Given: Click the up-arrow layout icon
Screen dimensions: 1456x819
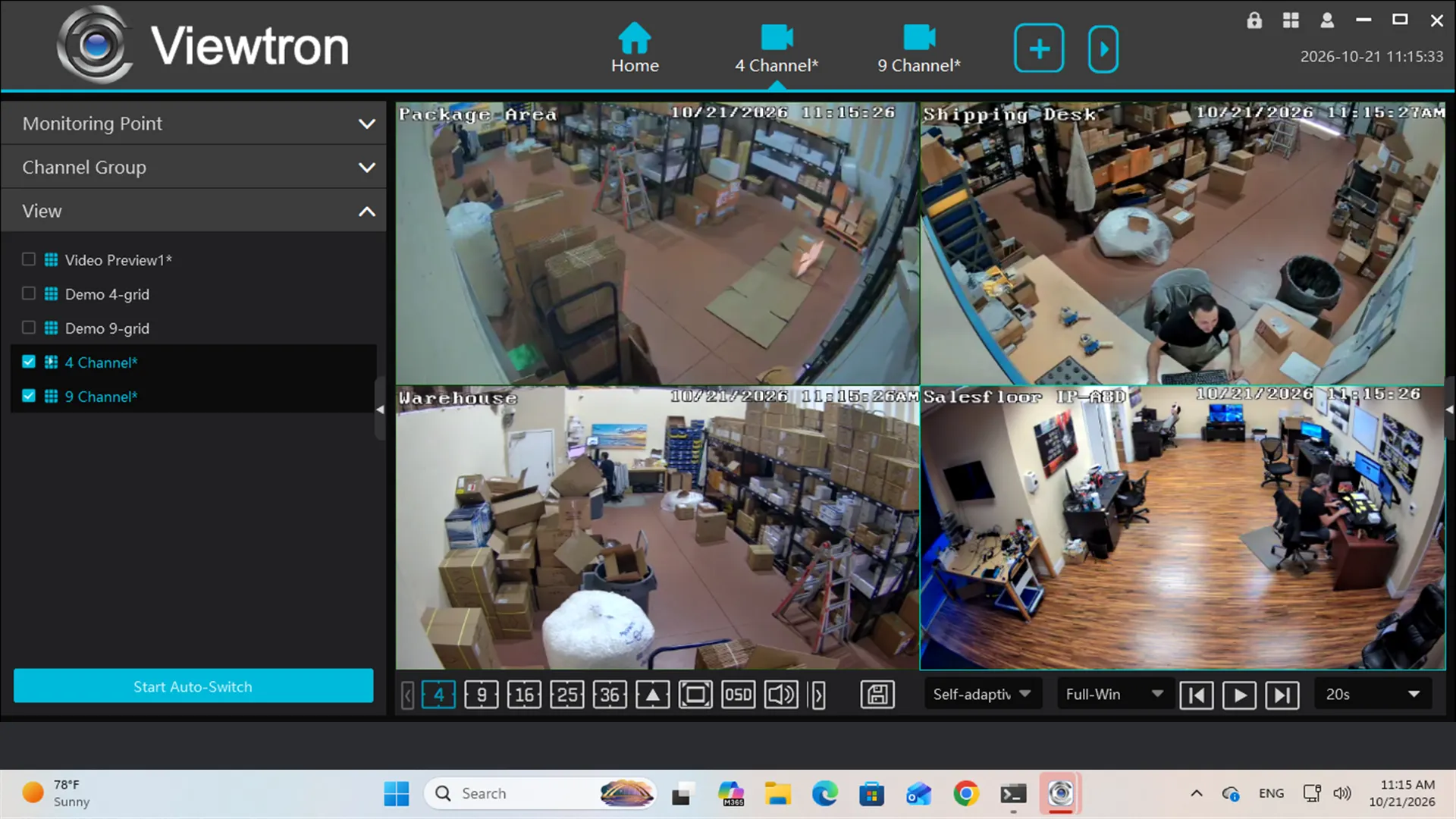Looking at the screenshot, I should point(653,695).
